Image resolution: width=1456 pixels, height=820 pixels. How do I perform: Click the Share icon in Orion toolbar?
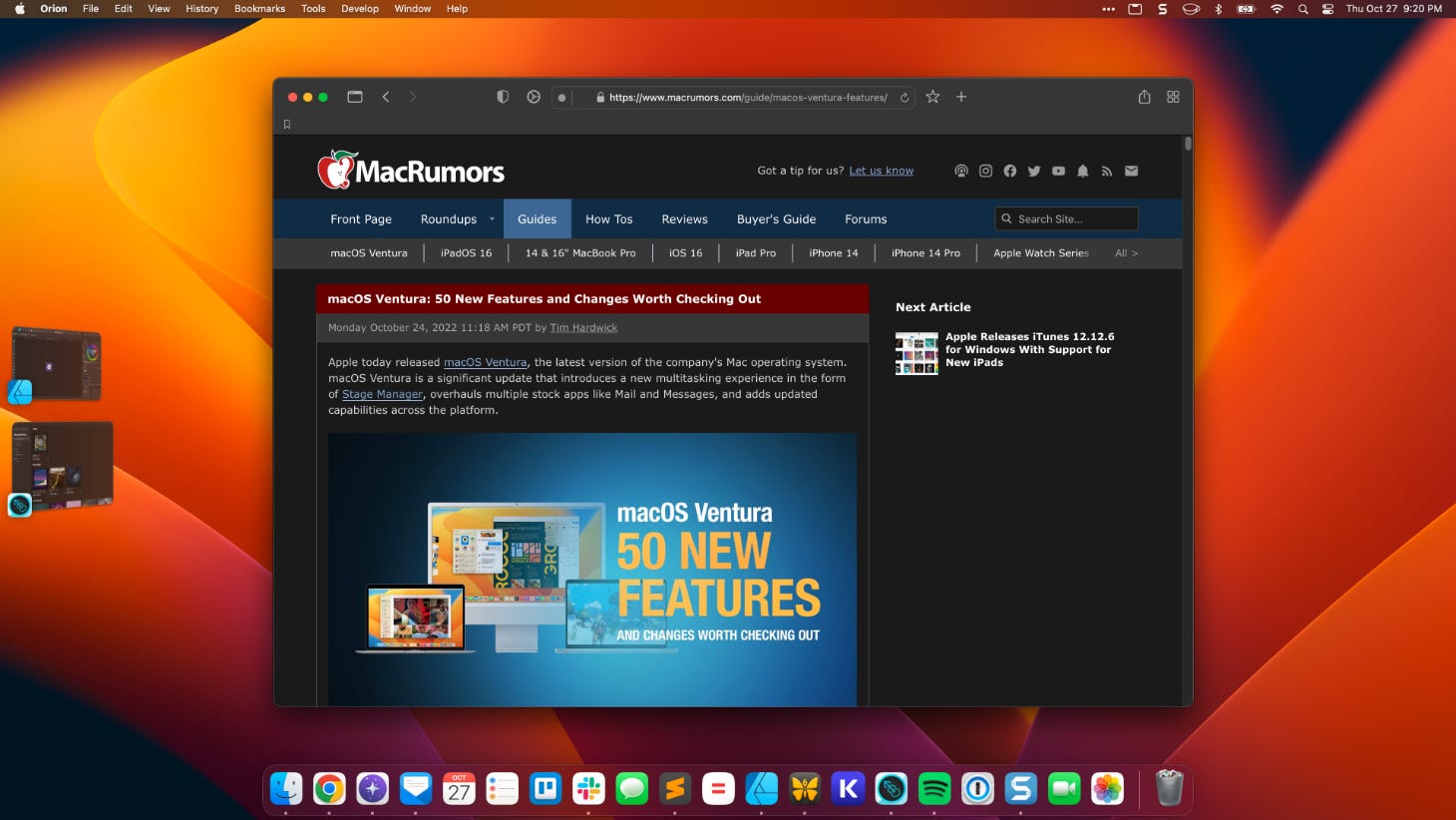[x=1144, y=97]
